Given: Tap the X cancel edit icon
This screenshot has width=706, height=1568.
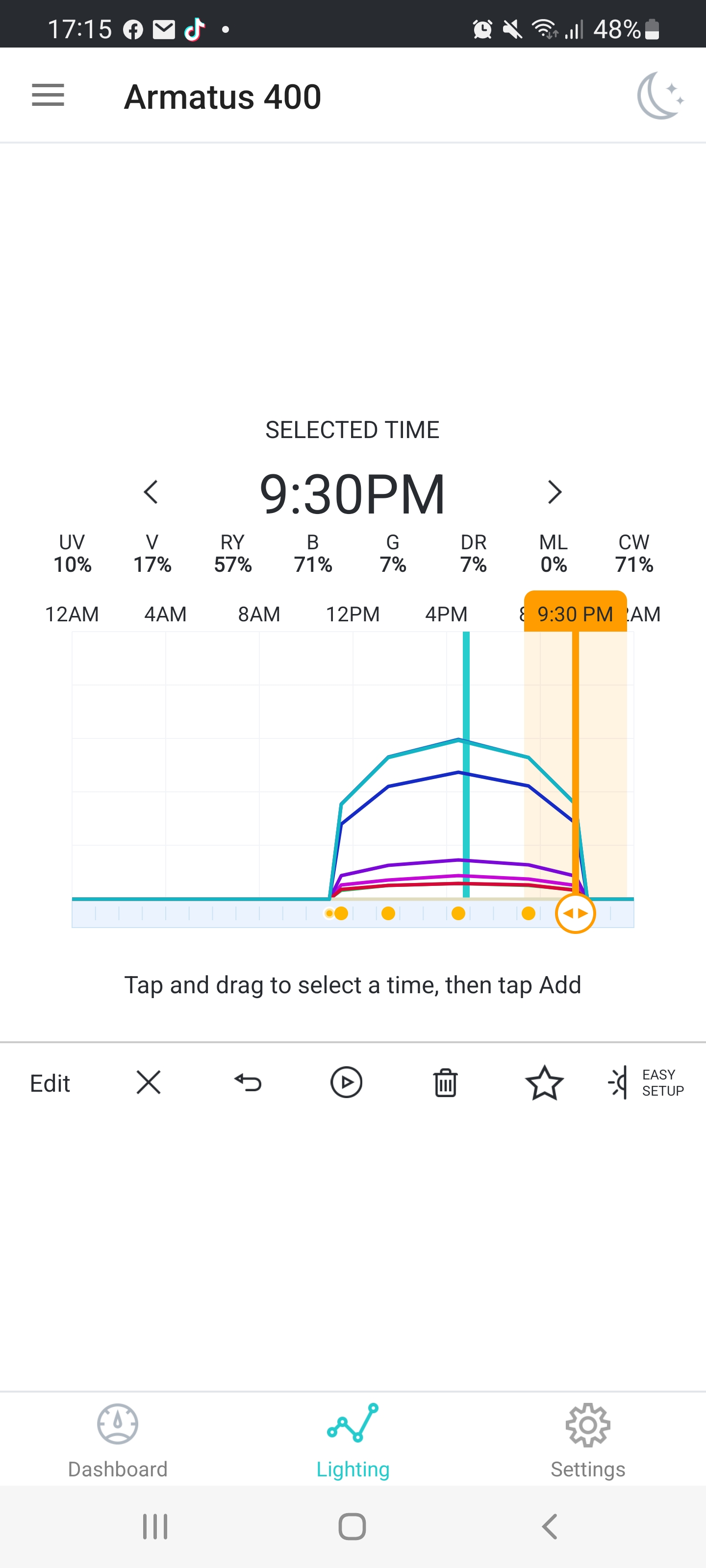Looking at the screenshot, I should coord(148,1082).
